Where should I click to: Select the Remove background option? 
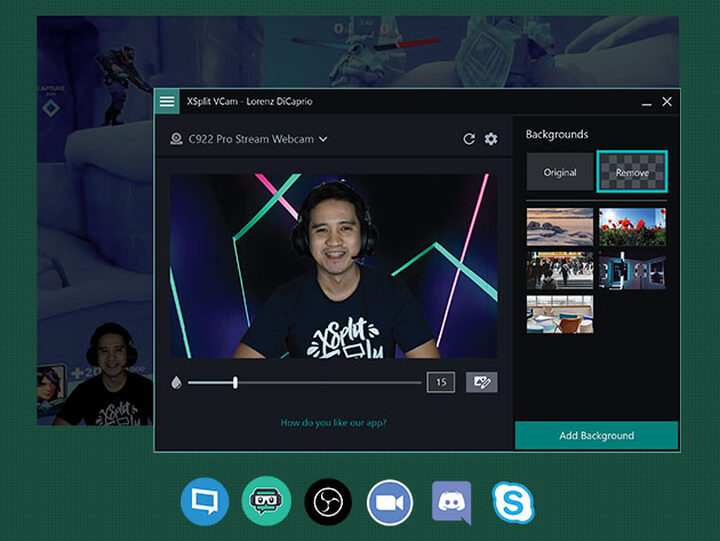coord(631,172)
